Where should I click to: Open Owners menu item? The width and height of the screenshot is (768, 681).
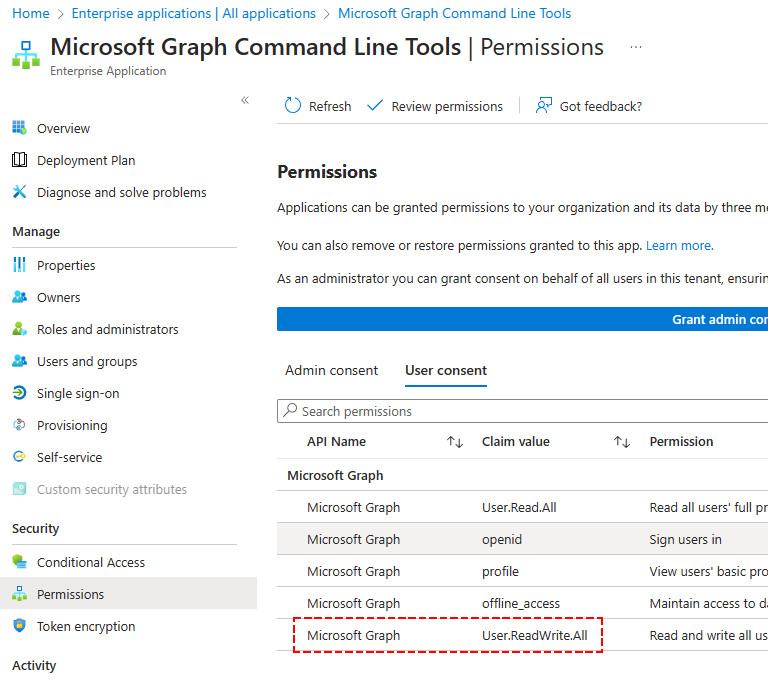pos(59,297)
